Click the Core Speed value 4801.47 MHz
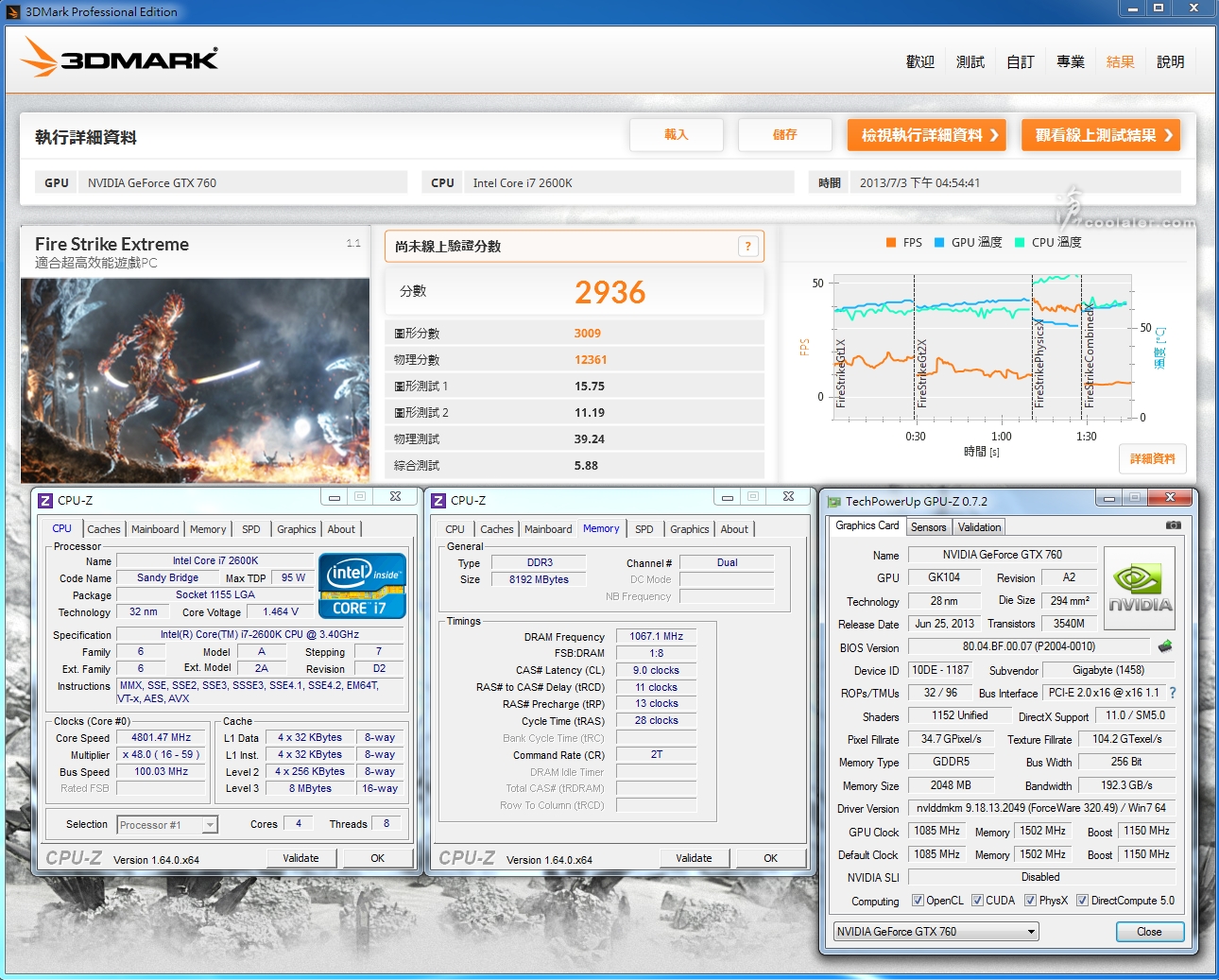 tap(161, 738)
